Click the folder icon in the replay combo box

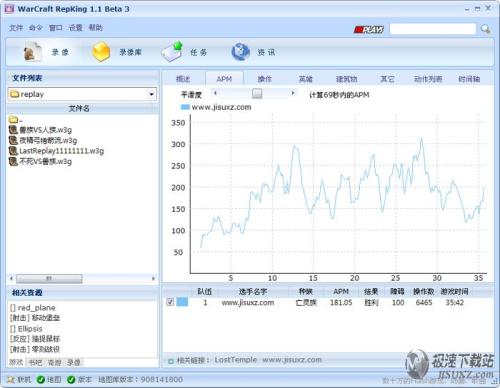(14, 94)
